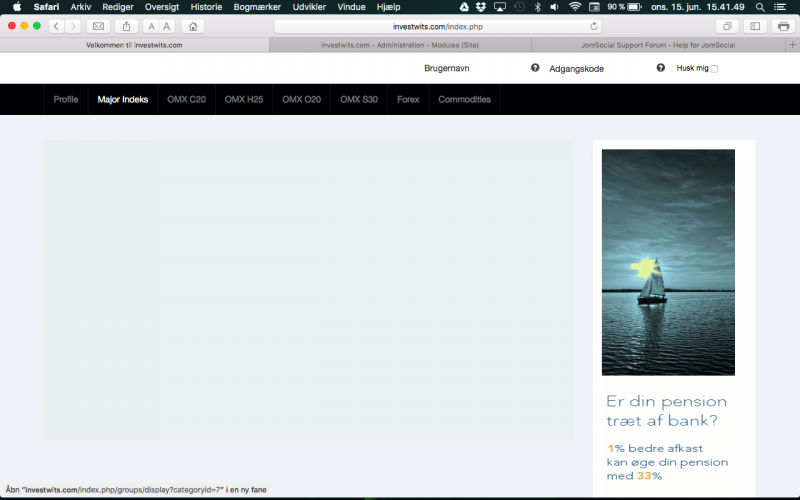Open the Forex nav link
This screenshot has width=800, height=500.
[x=408, y=99]
